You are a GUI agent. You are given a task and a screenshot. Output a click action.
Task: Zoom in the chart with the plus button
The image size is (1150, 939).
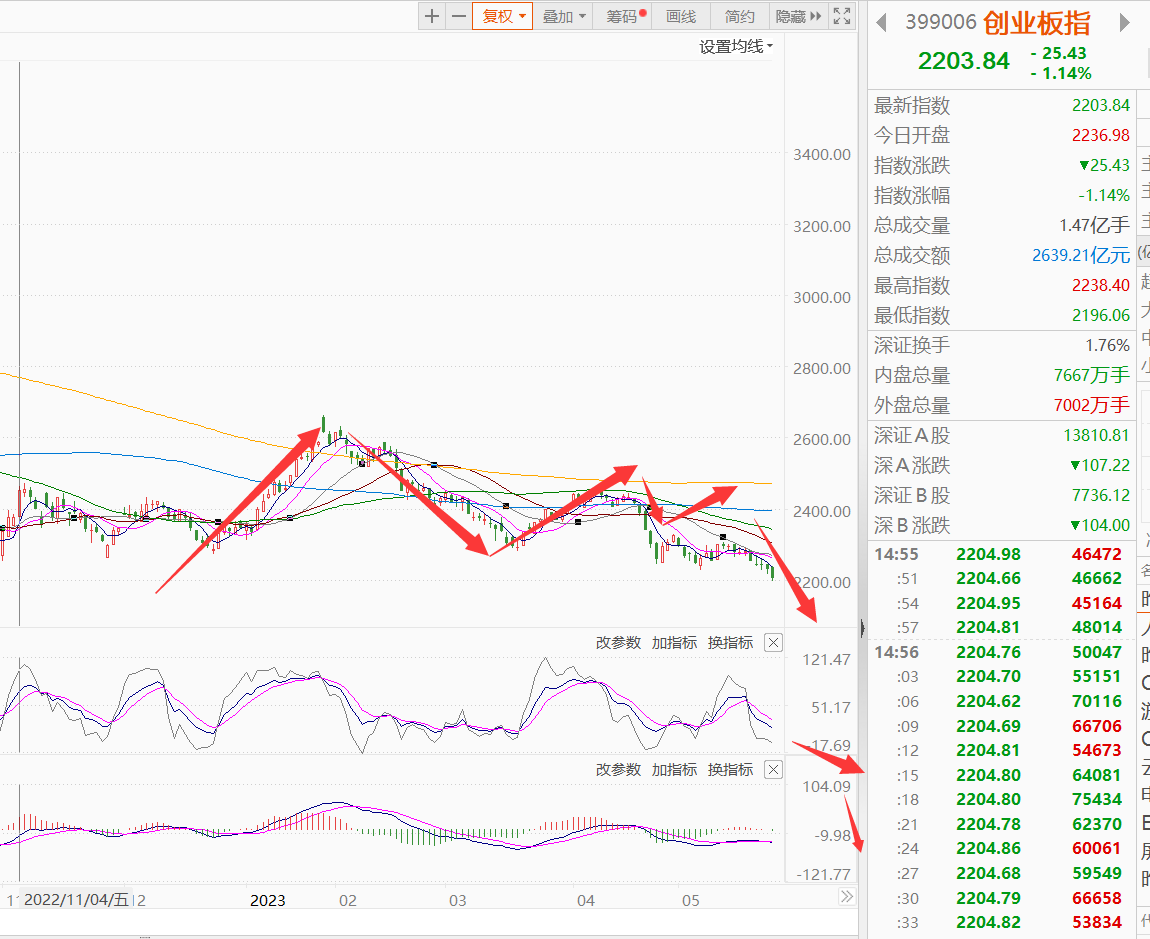point(432,16)
